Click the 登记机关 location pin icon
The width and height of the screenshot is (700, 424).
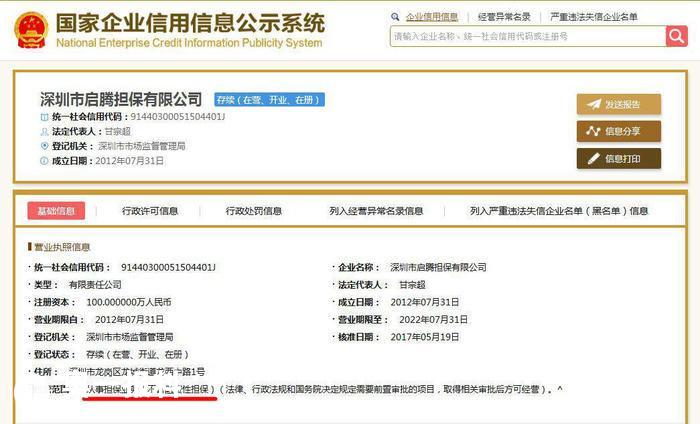[x=44, y=146]
